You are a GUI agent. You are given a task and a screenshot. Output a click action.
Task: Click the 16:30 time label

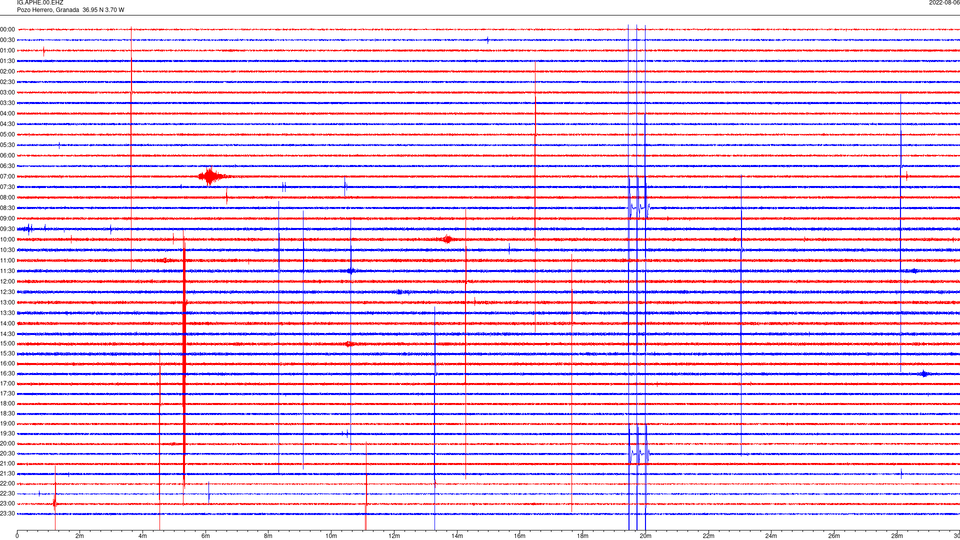pyautogui.click(x=7, y=373)
